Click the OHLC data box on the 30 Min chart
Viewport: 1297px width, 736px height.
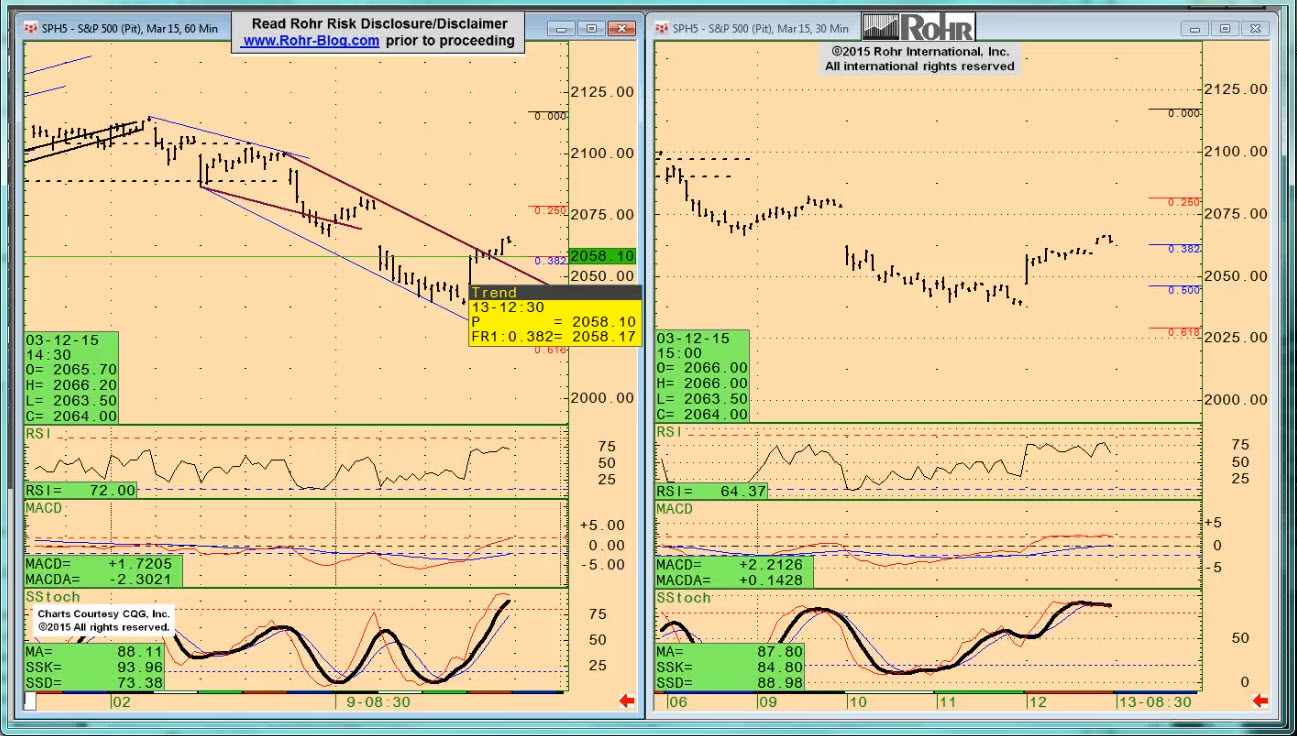coord(701,376)
